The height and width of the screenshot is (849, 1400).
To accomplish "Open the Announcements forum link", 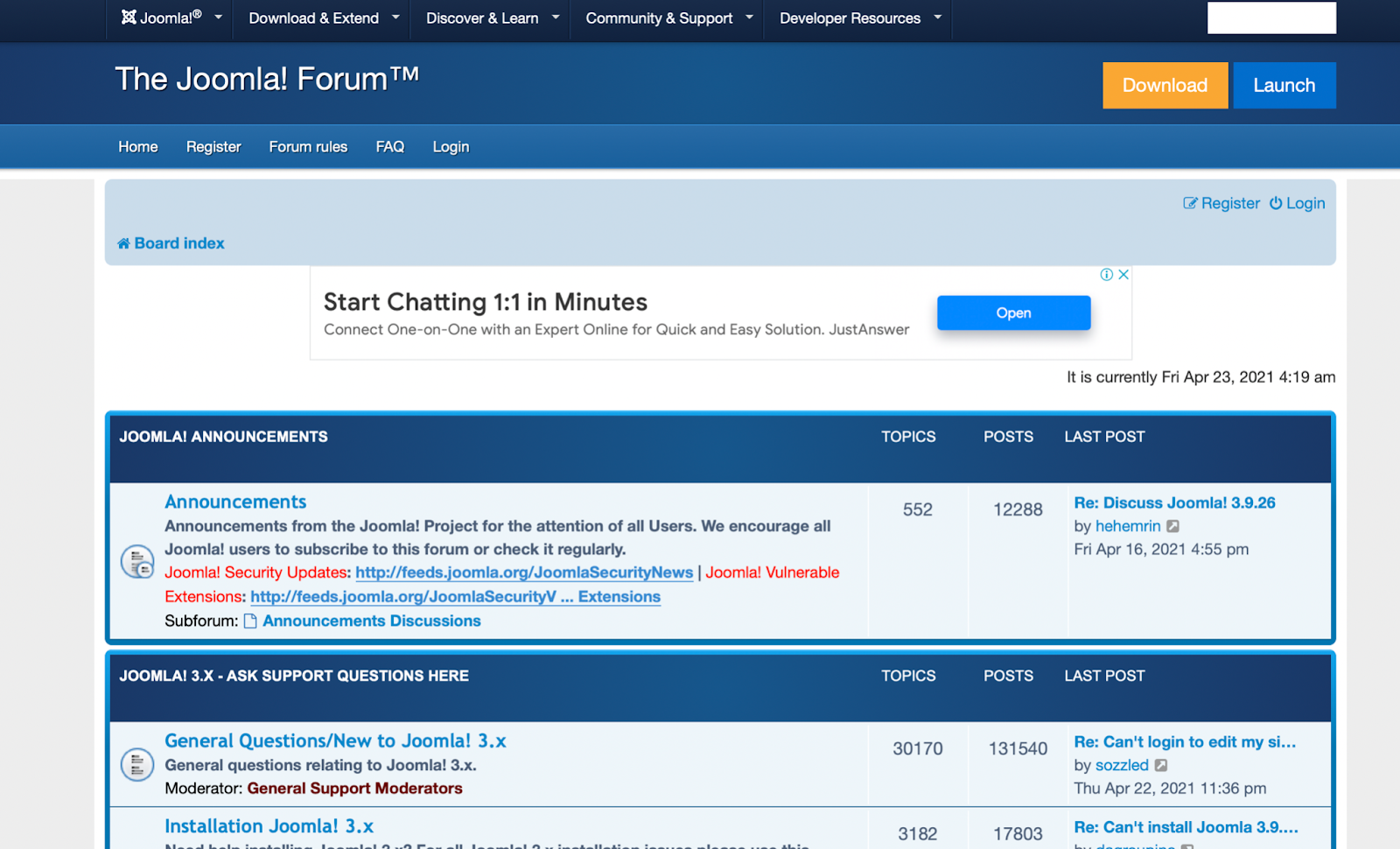I will (235, 502).
